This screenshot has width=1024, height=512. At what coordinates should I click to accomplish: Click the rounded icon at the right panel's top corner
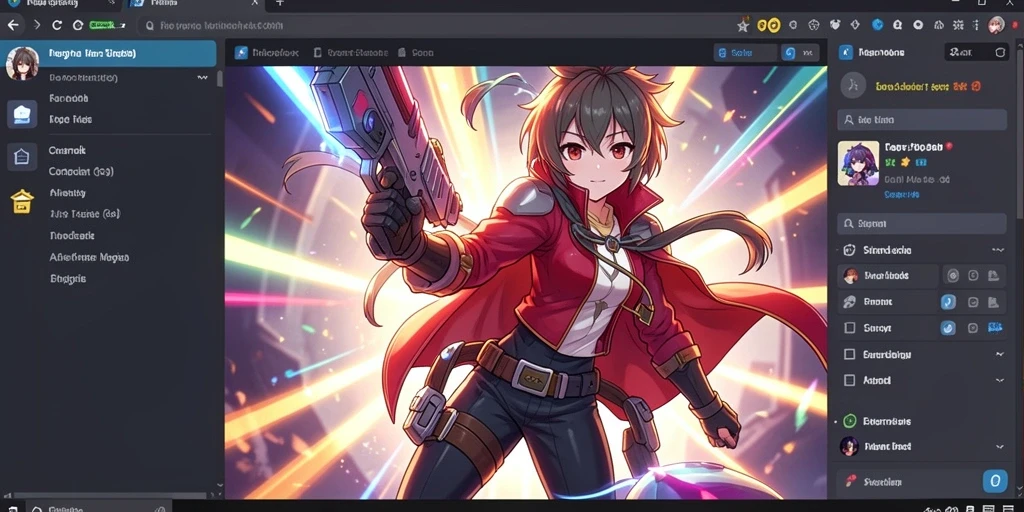click(x=1000, y=53)
